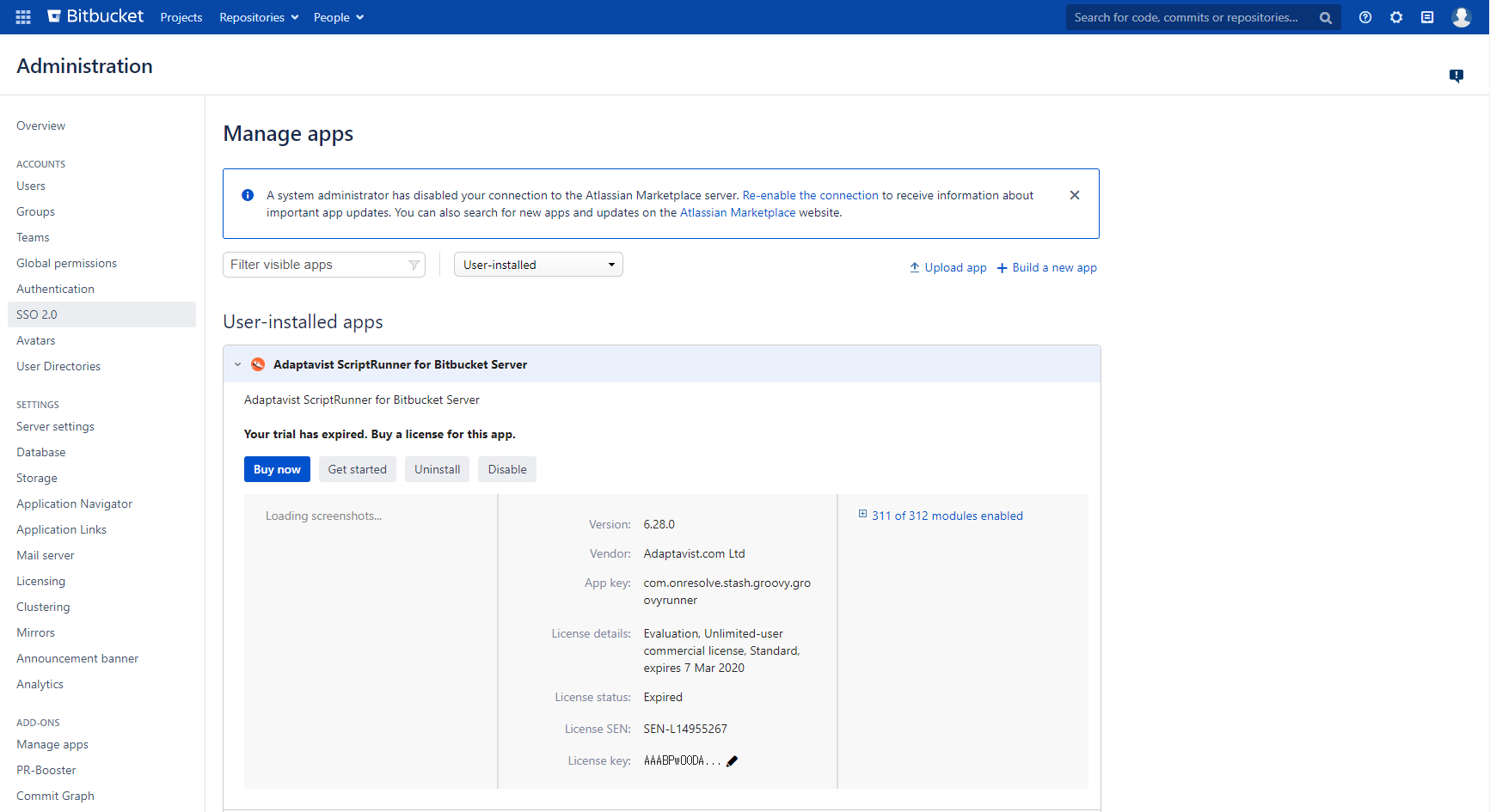Open the User-installed apps dropdown

pyautogui.click(x=538, y=265)
